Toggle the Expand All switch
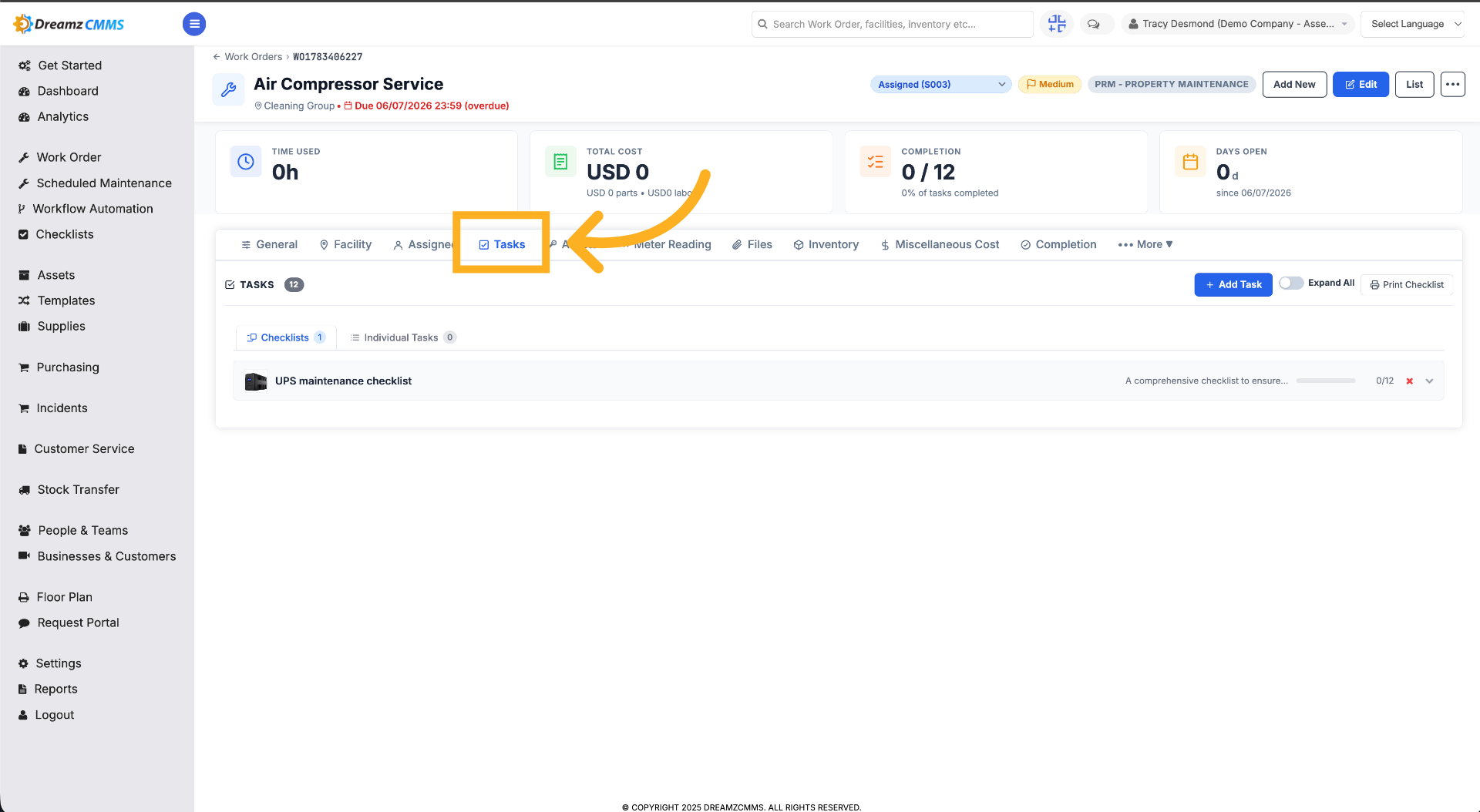Viewport: 1480px width, 812px height. point(1291,283)
